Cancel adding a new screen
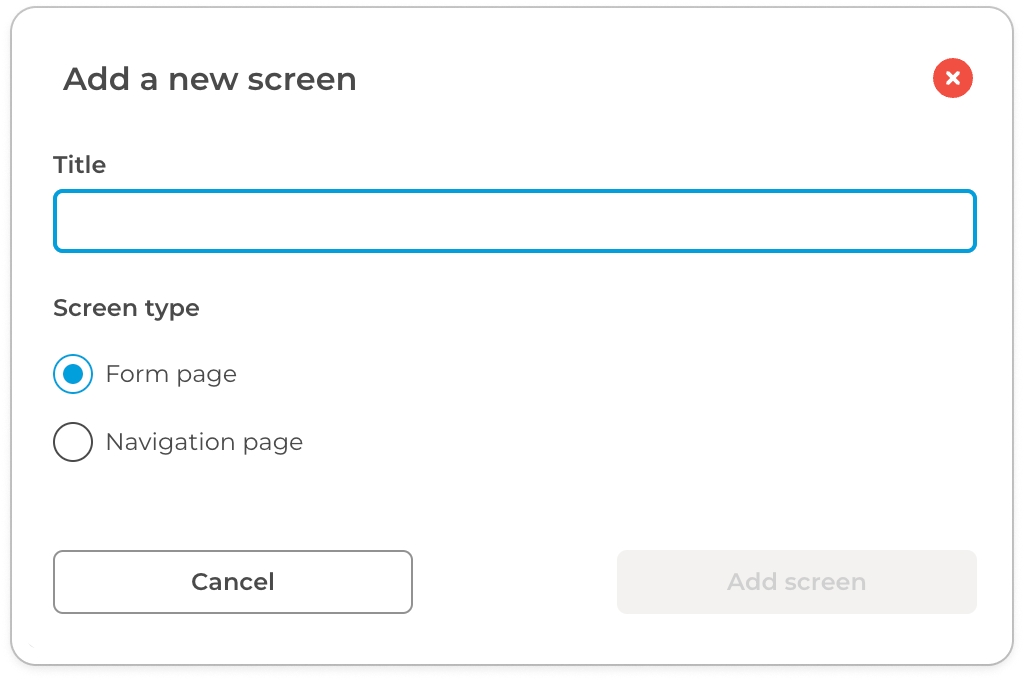The width and height of the screenshot is (1024, 680). pyautogui.click(x=232, y=582)
